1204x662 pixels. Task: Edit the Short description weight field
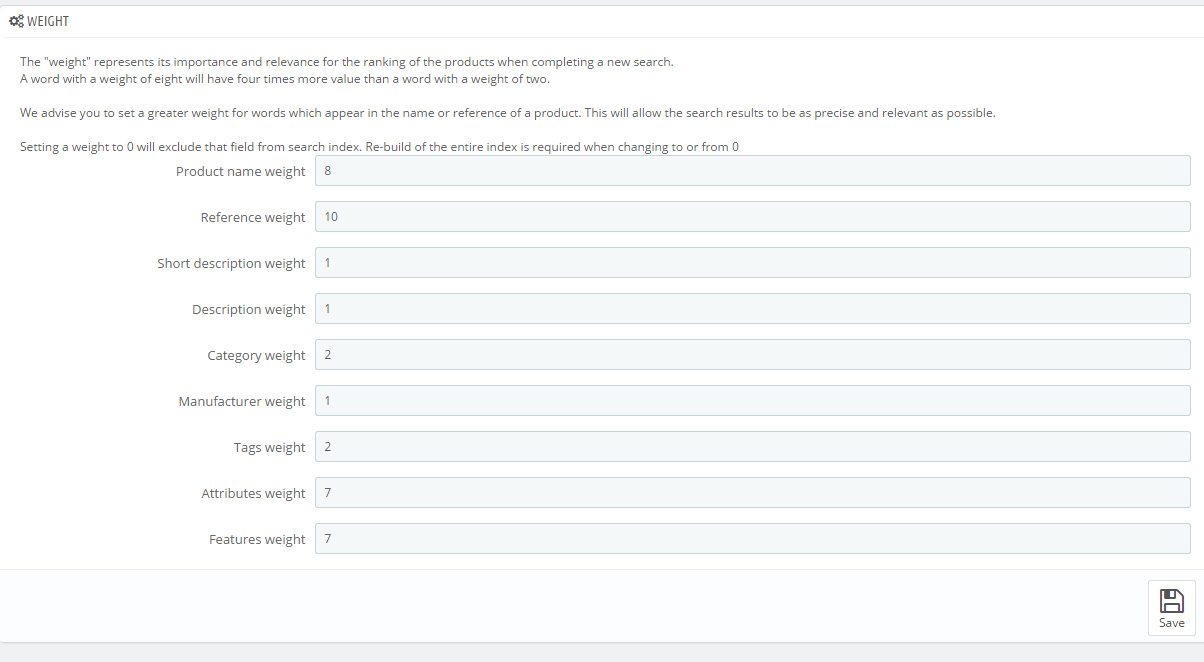(752, 263)
